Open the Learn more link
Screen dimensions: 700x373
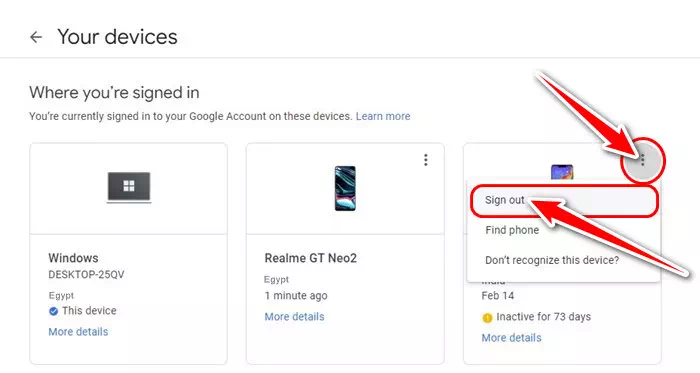click(383, 116)
